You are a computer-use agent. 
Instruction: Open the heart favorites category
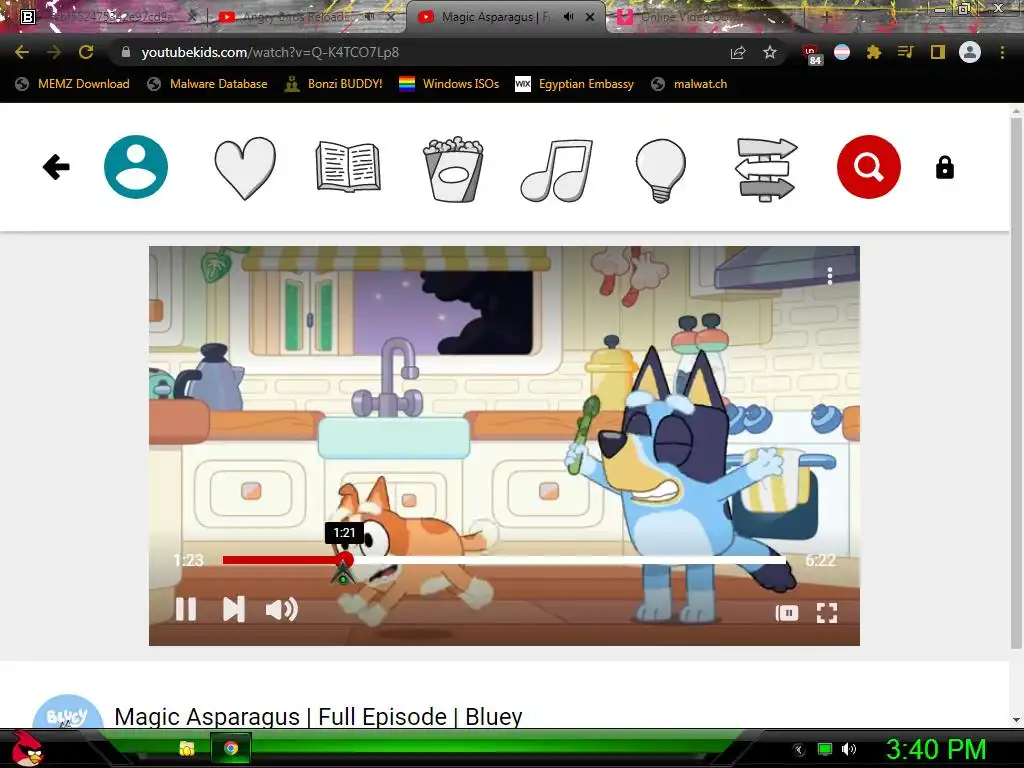coord(245,168)
